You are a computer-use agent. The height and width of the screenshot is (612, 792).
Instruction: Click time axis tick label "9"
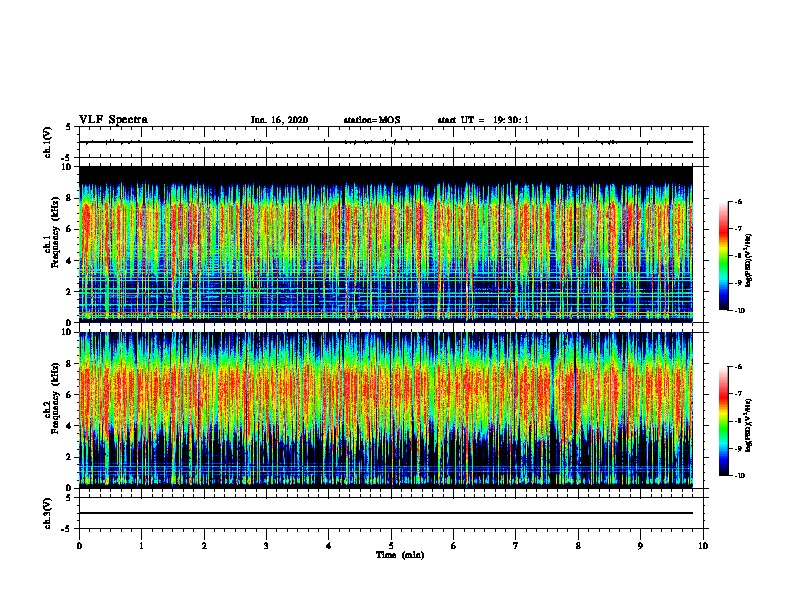click(640, 546)
